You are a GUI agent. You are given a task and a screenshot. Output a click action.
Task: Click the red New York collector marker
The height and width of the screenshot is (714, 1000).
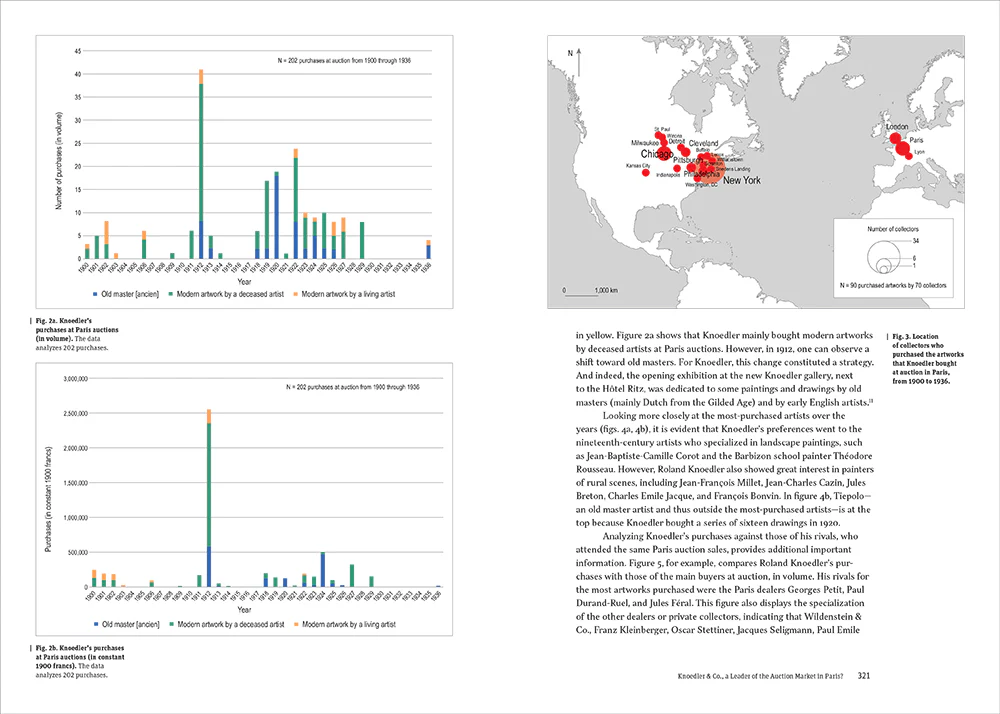[x=711, y=168]
